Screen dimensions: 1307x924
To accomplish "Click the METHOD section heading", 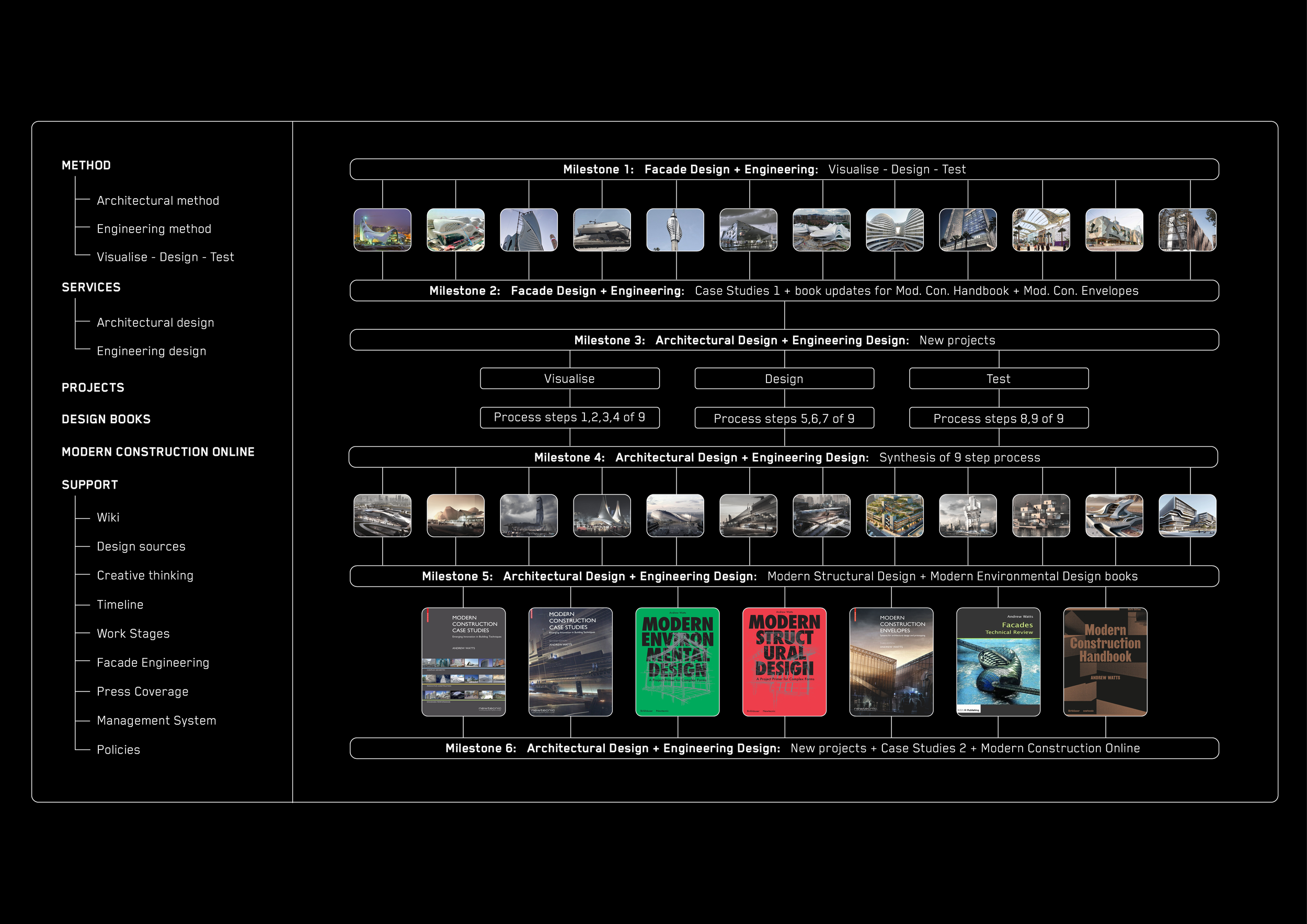I will coord(86,166).
